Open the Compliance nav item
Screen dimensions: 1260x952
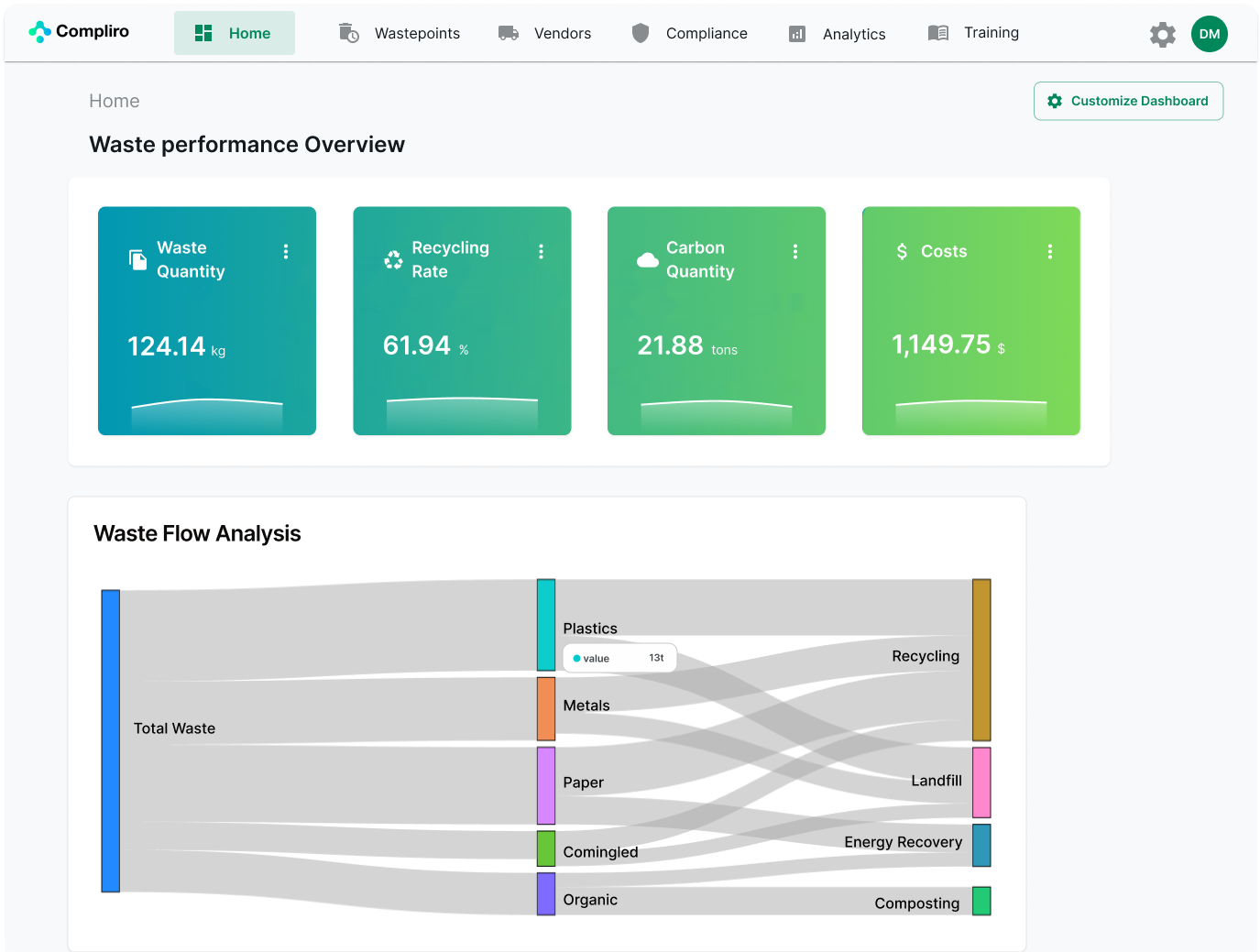[x=707, y=33]
